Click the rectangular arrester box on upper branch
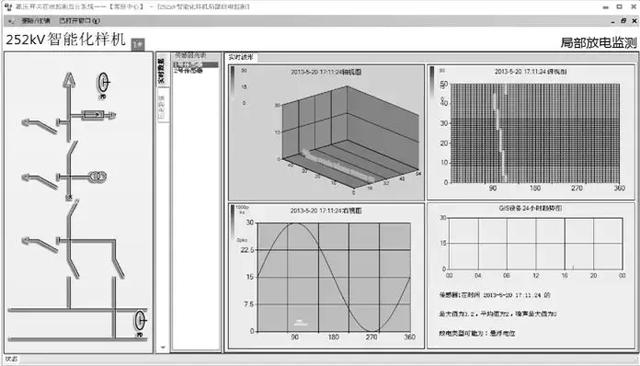 (x=92, y=115)
